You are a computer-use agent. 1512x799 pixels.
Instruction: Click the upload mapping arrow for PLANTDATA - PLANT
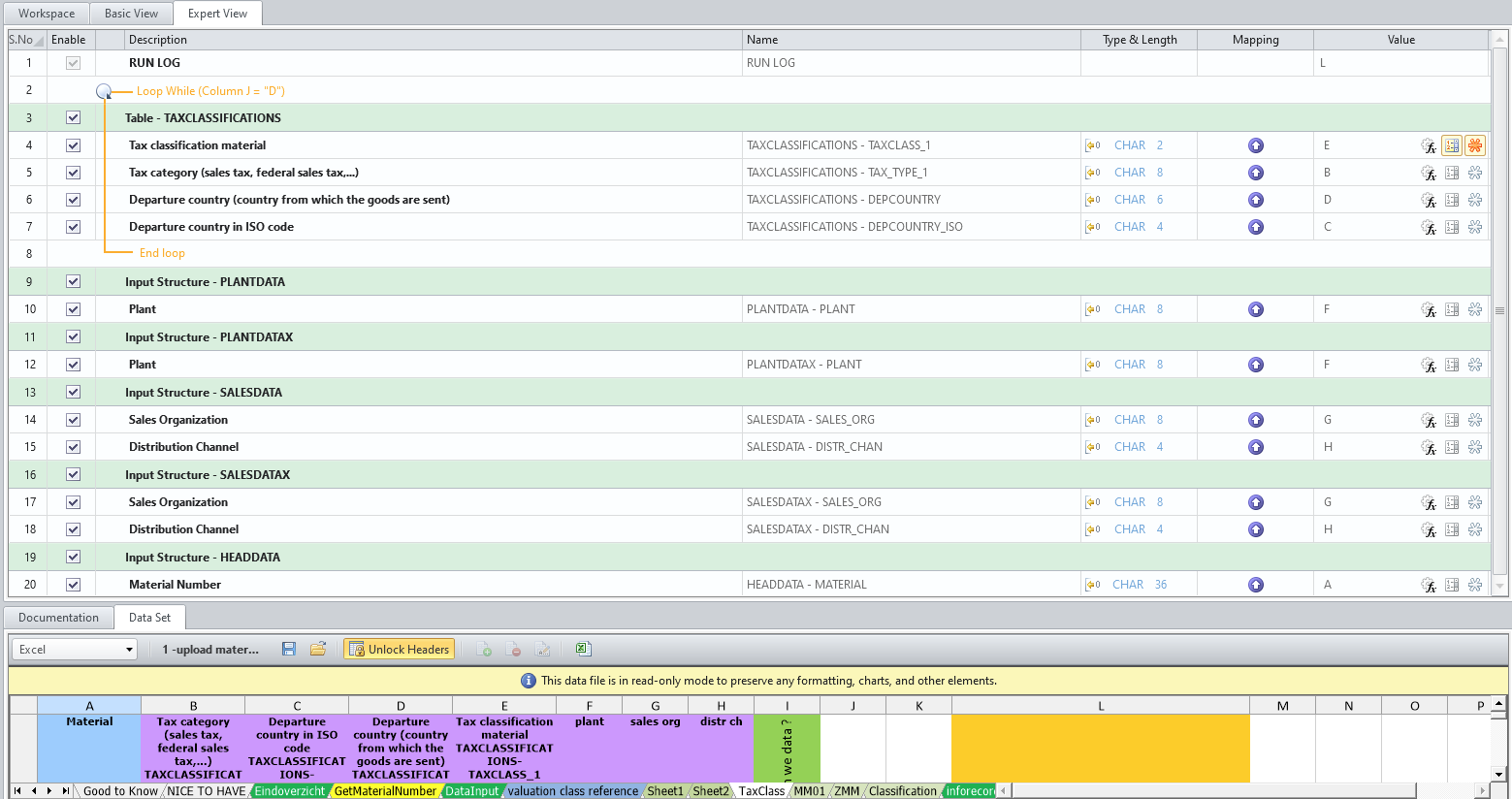point(1256,309)
